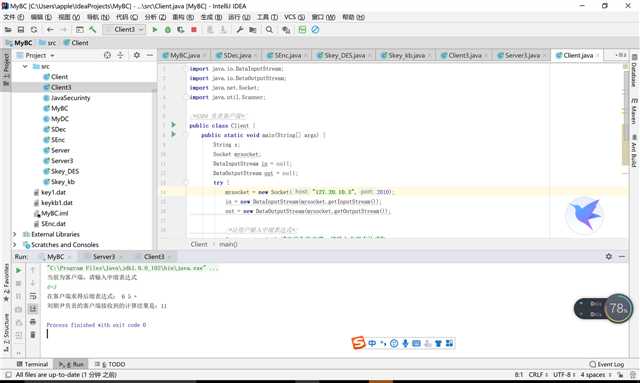
Task: Open Settings via the wrench toolbar icon
Action: pos(240,29)
